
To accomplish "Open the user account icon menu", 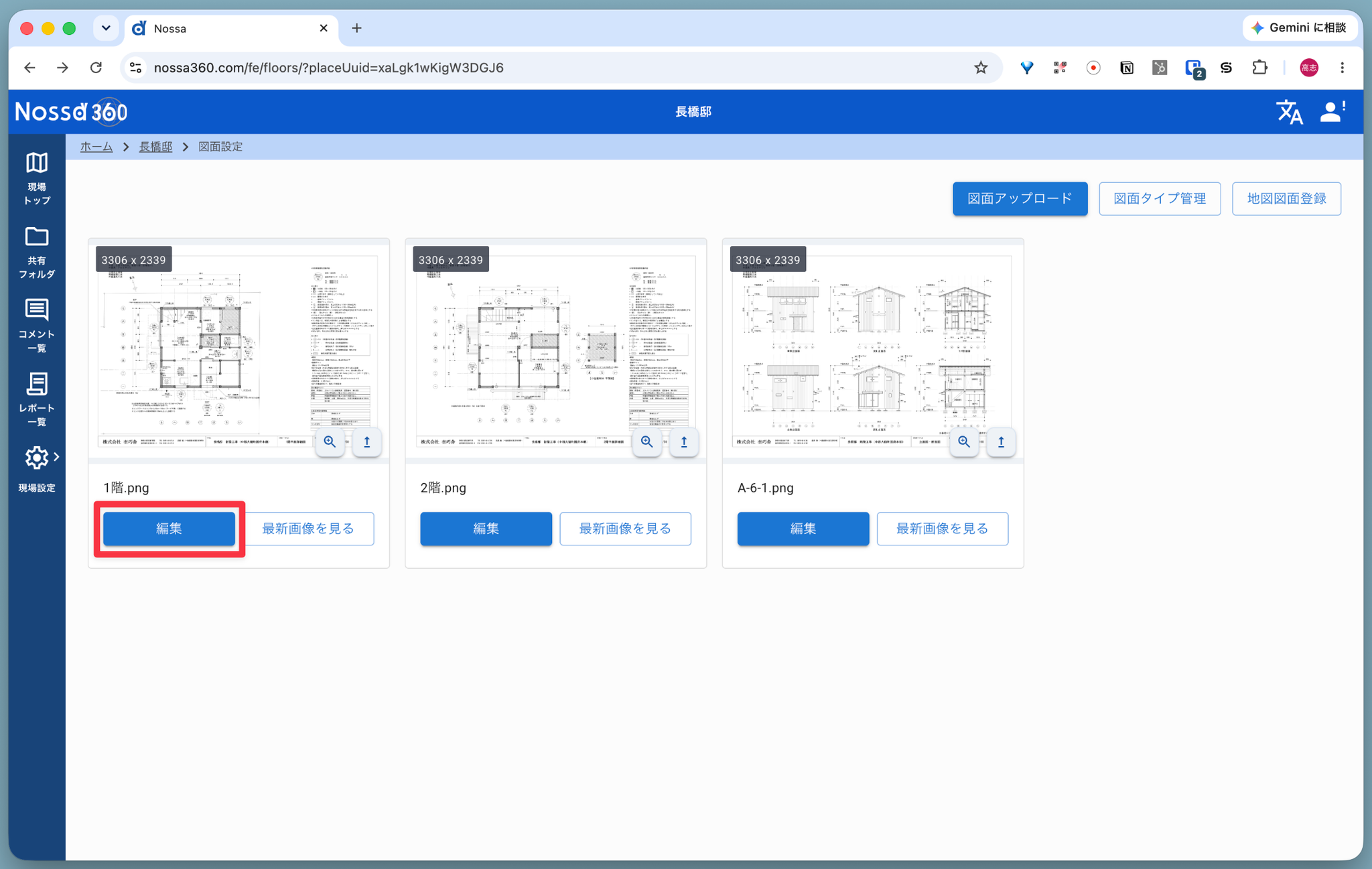I will tap(1332, 112).
